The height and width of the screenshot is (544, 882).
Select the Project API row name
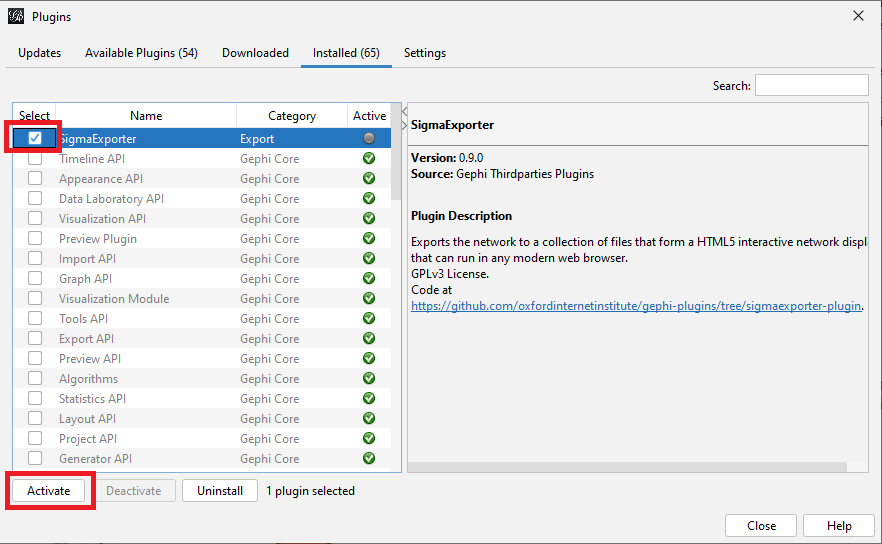click(88, 439)
